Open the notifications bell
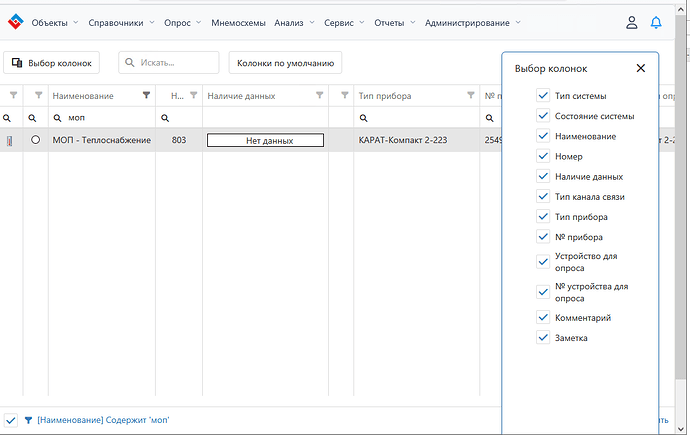The height and width of the screenshot is (444, 690). pos(656,22)
